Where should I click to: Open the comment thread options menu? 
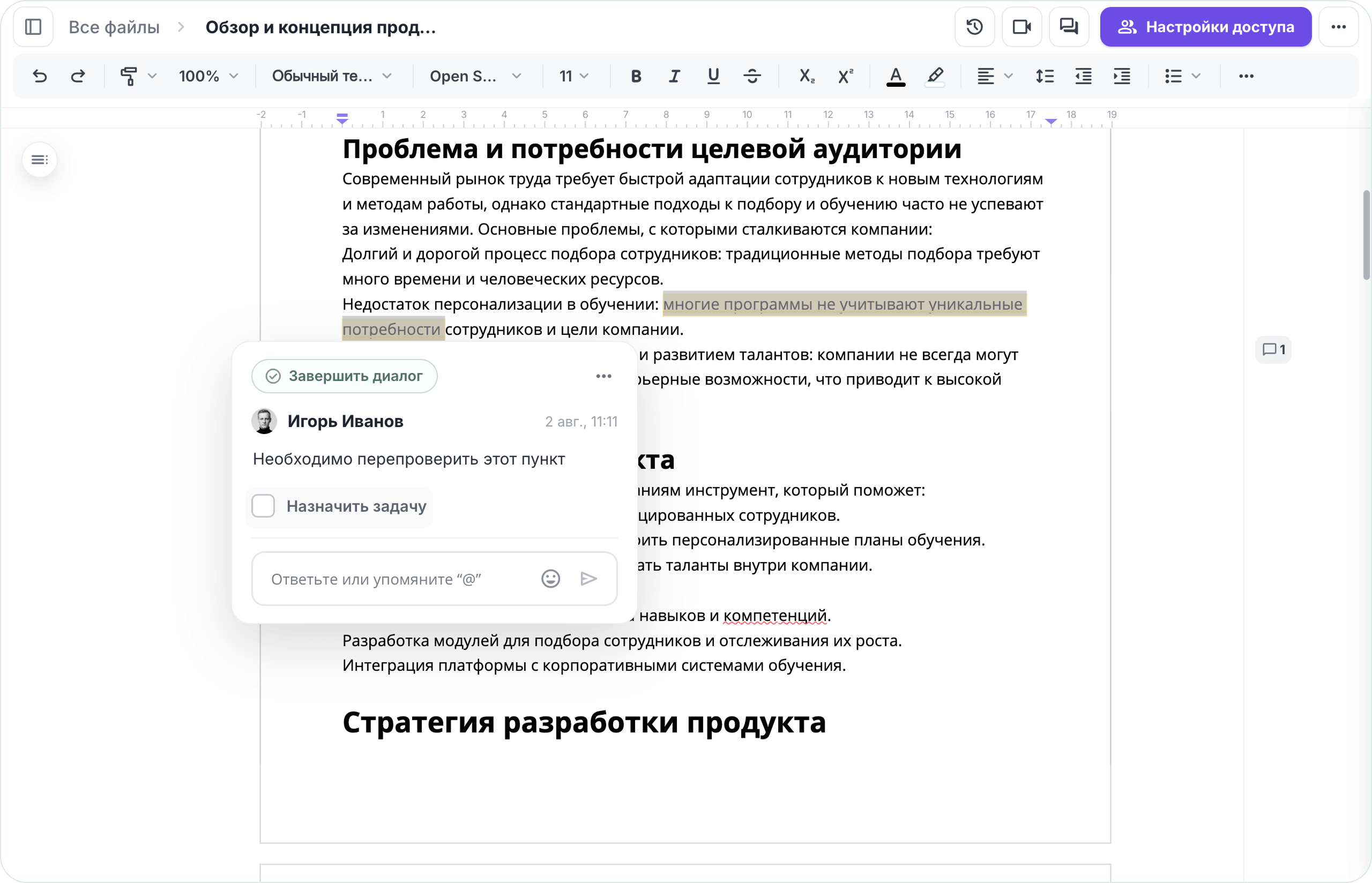pyautogui.click(x=603, y=376)
